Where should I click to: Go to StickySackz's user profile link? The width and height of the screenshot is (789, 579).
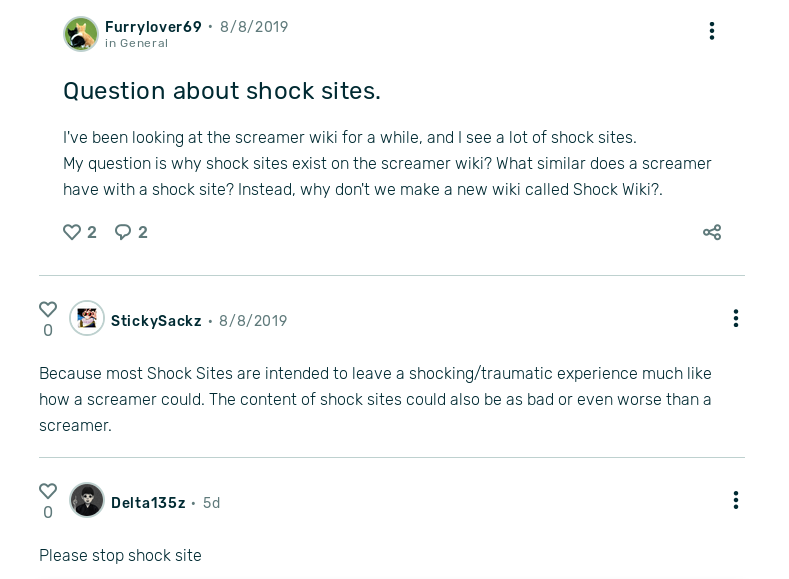[x=156, y=321]
